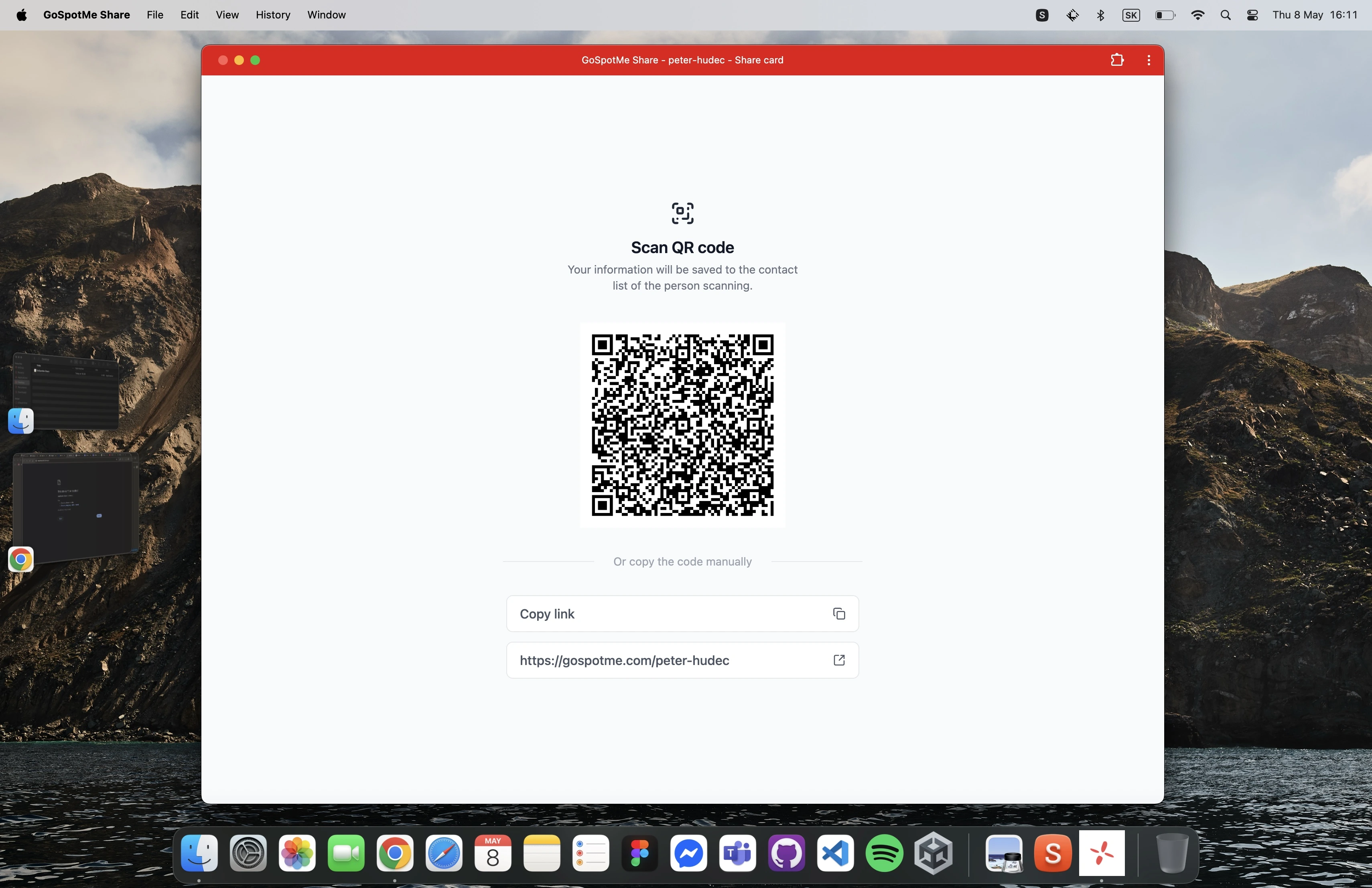
Task: Select the Finder window thumbnail in Stage Manager
Action: [66, 392]
